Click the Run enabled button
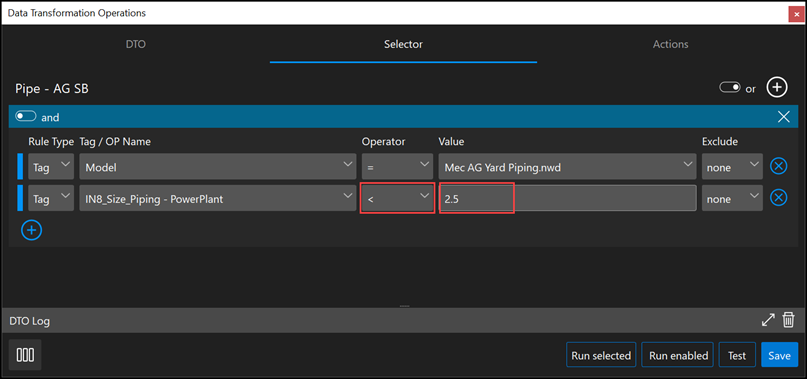Viewport: 807px width, 379px height. coord(678,355)
